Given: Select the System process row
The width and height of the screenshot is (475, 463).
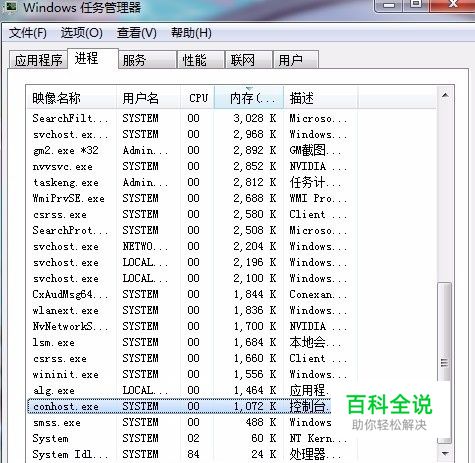Looking at the screenshot, I should [x=232, y=438].
